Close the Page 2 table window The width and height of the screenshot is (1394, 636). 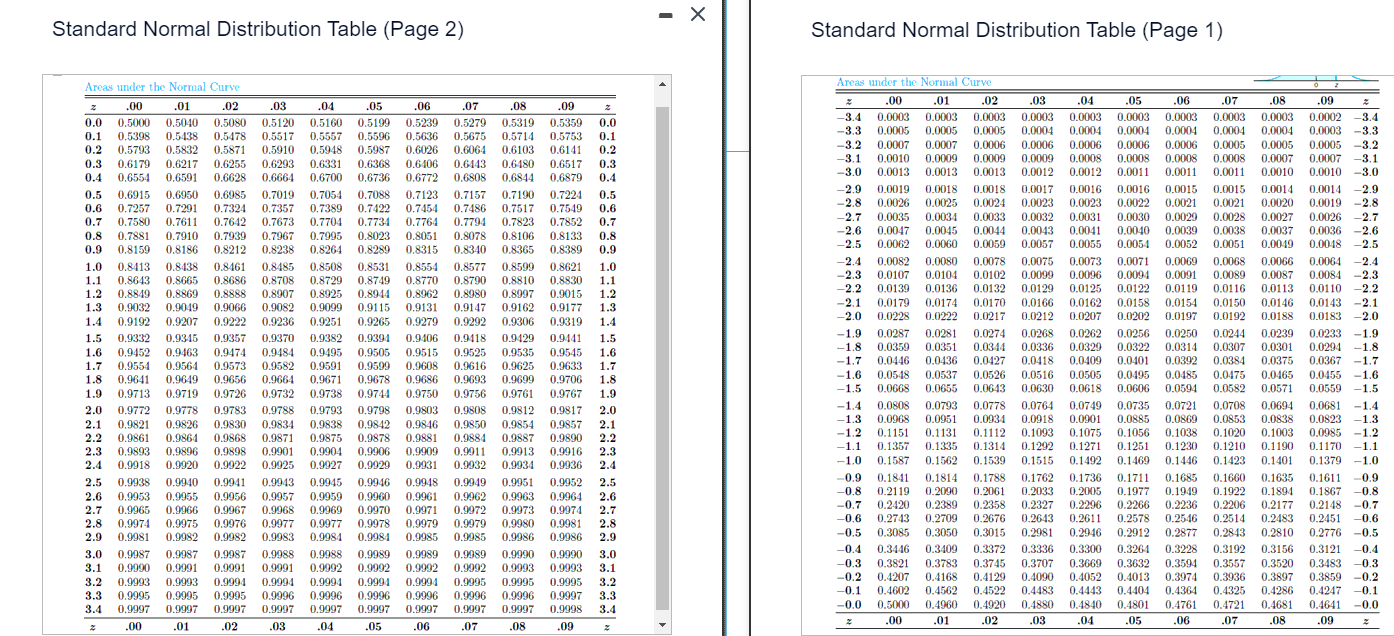coord(699,14)
